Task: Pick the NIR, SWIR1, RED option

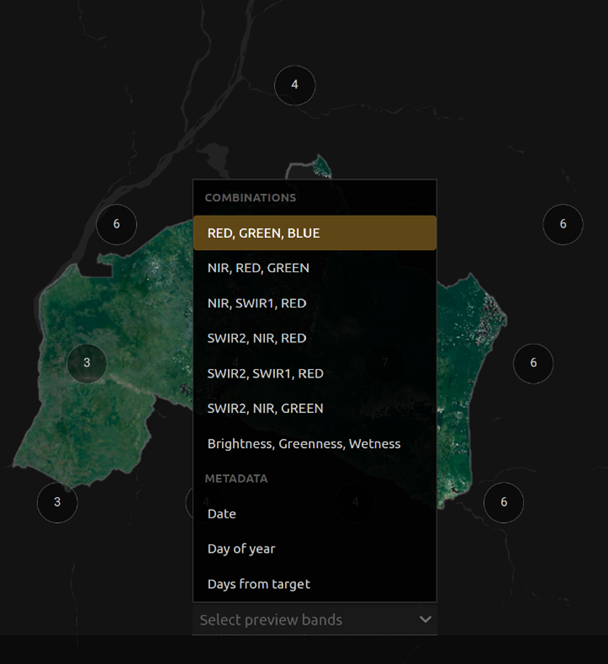Action: pyautogui.click(x=314, y=303)
